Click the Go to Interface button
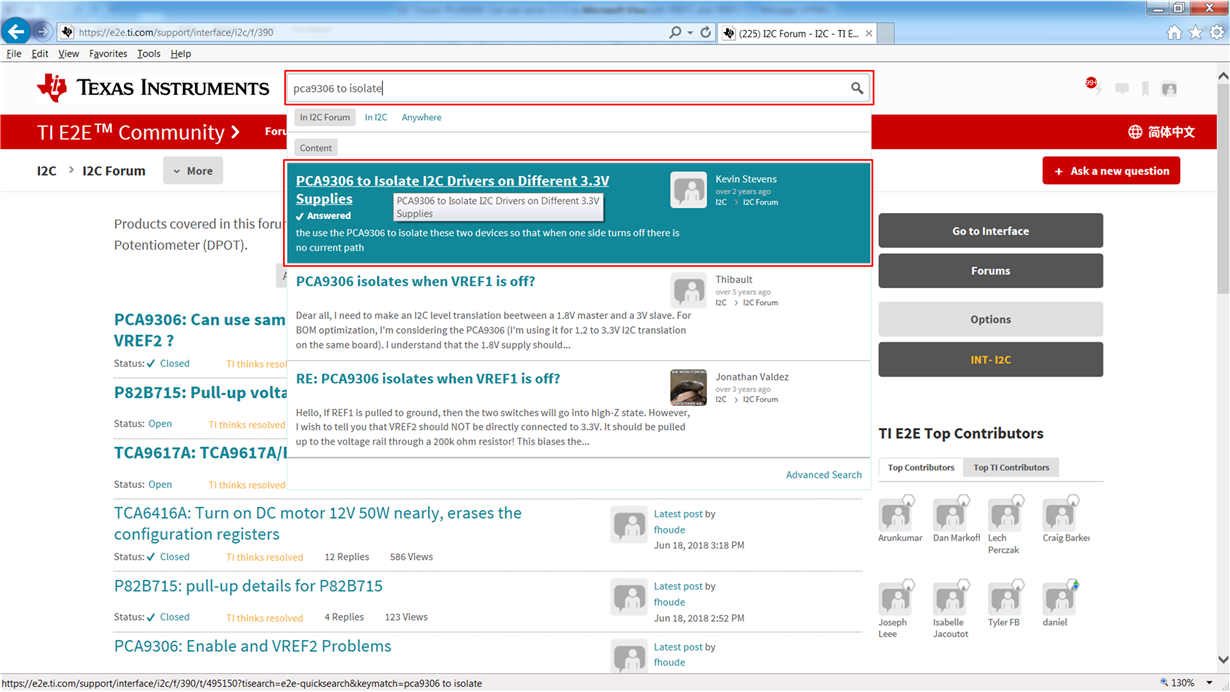This screenshot has width=1230, height=692. (x=990, y=231)
